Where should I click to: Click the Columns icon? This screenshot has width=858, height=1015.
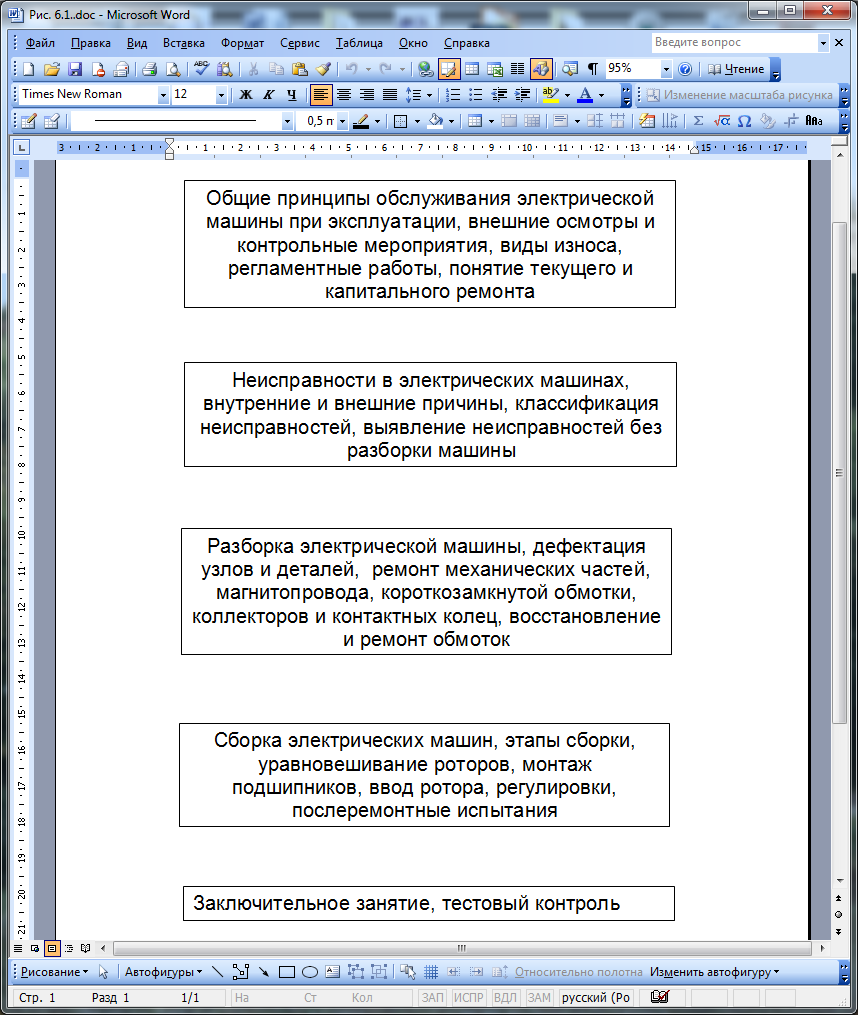pos(517,69)
